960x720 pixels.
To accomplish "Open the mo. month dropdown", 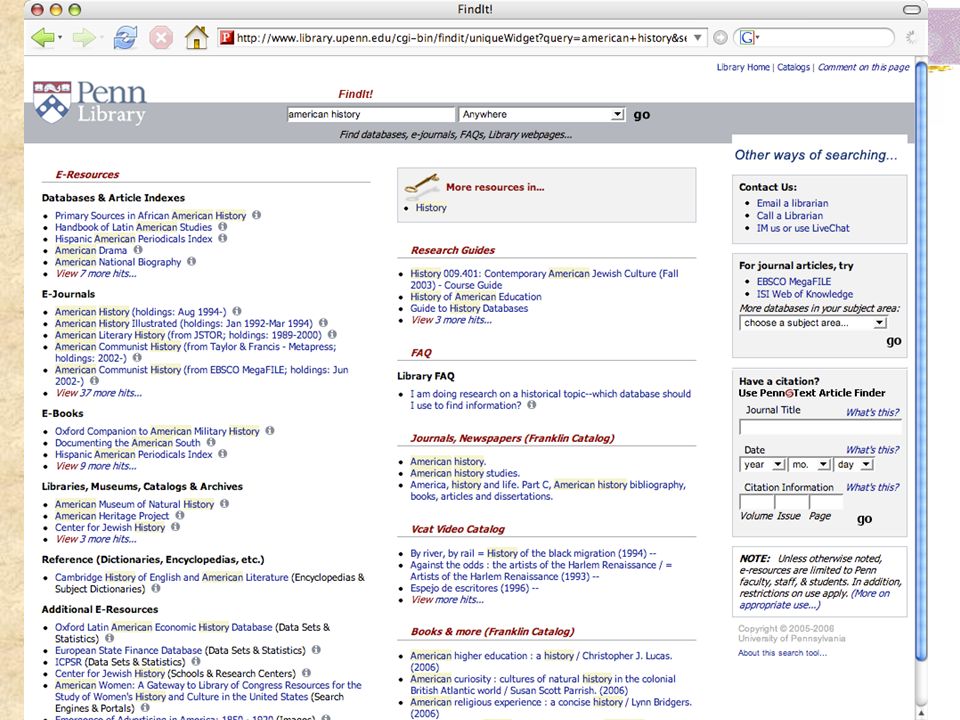I will click(809, 465).
